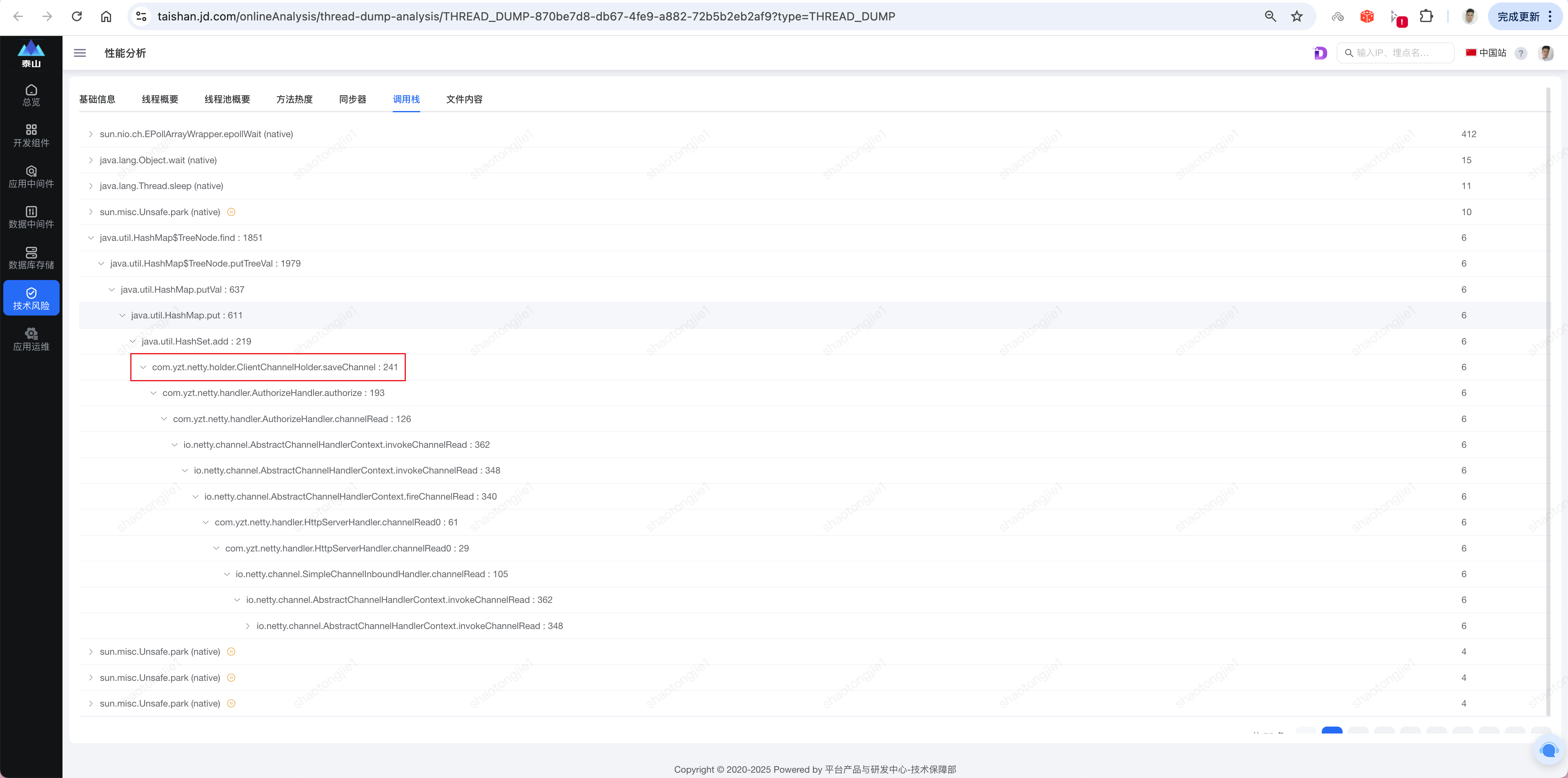Open 应用运维 sidebar icon
Image resolution: width=1568 pixels, height=778 pixels.
[x=31, y=340]
